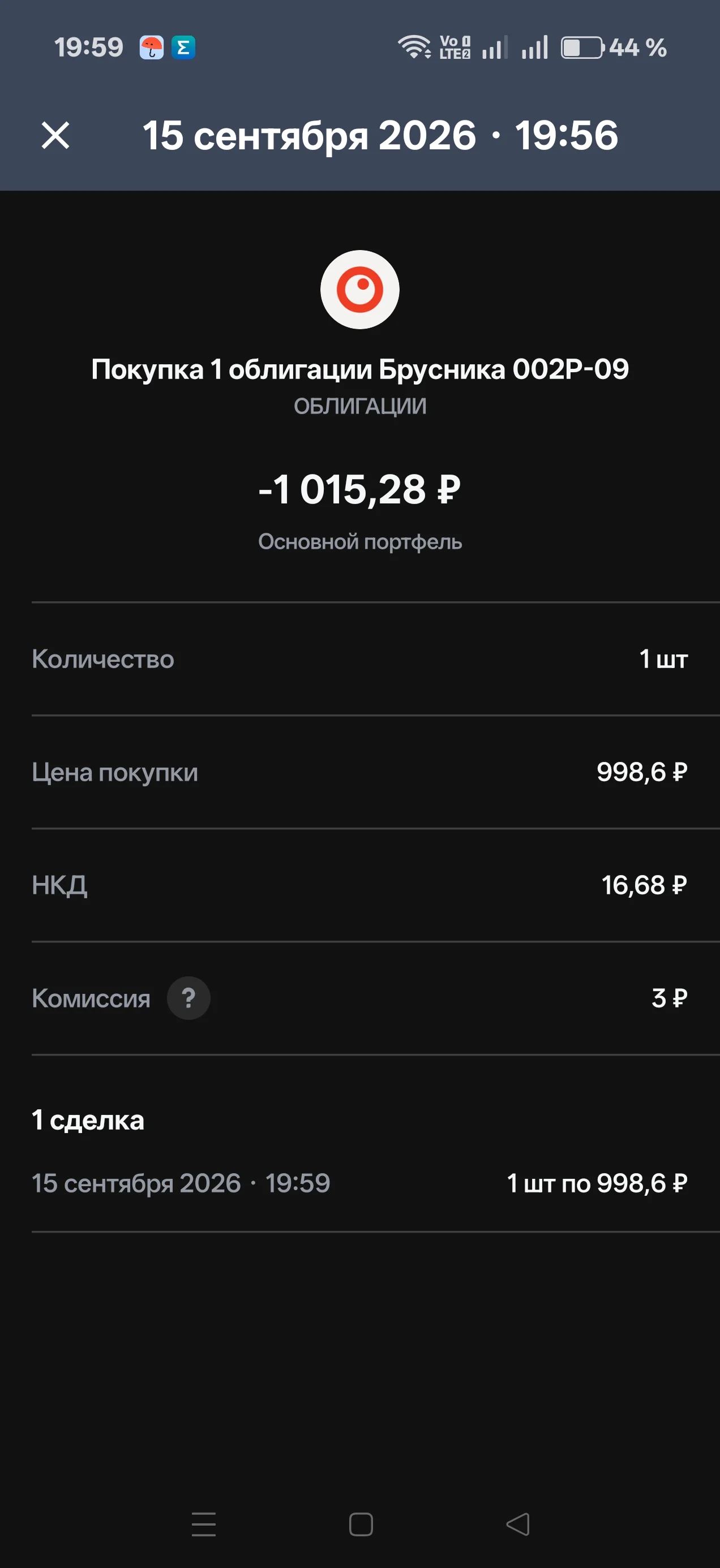Screen dimensions: 720x1568
Task: Open the deal entry dated 19:59
Action: (x=360, y=1183)
